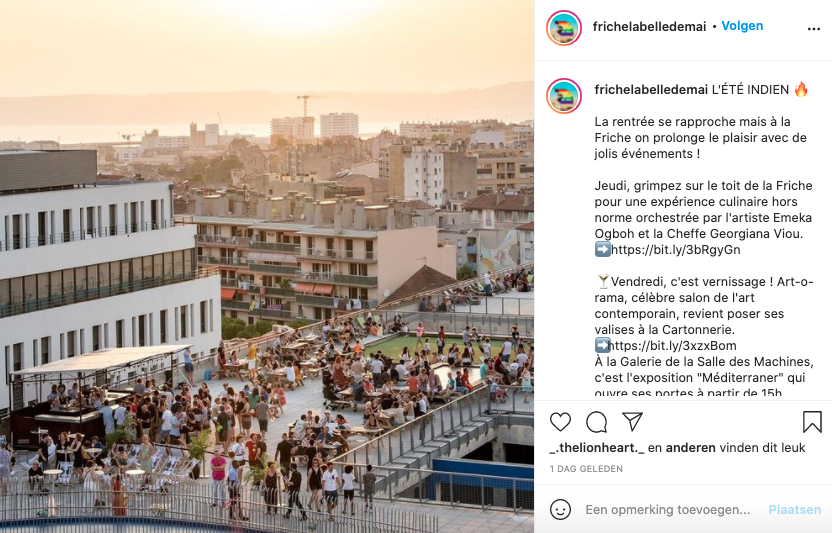832x533 pixels.
Task: Open the three-dots more options menu
Action: (813, 29)
